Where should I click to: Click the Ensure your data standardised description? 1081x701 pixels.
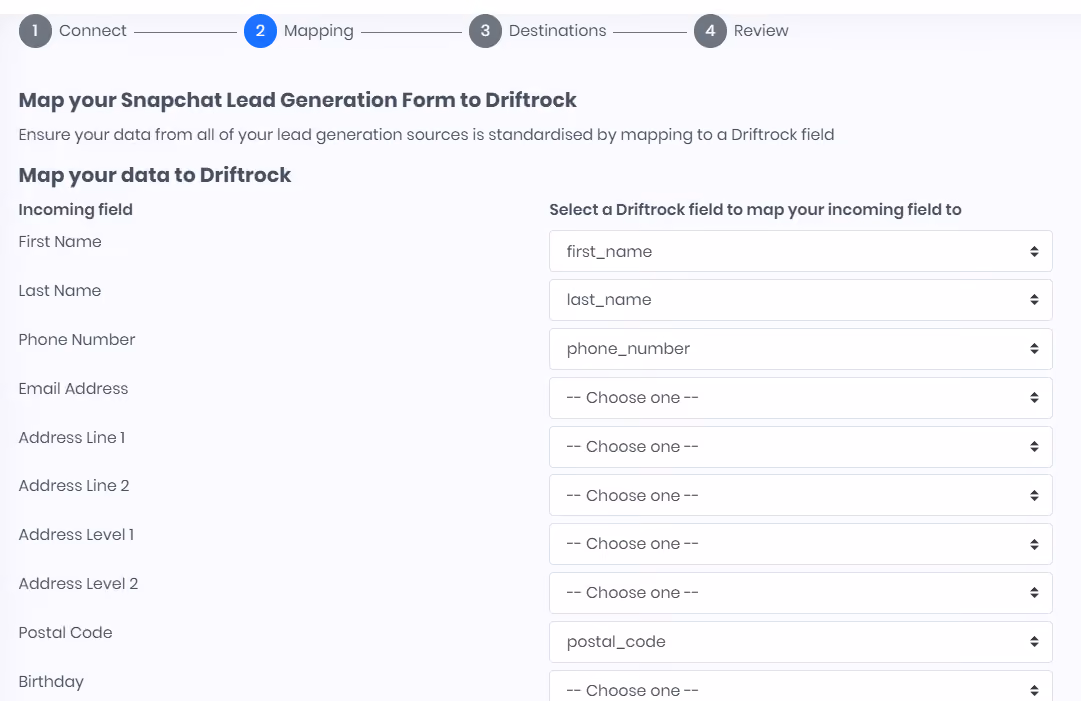click(426, 134)
